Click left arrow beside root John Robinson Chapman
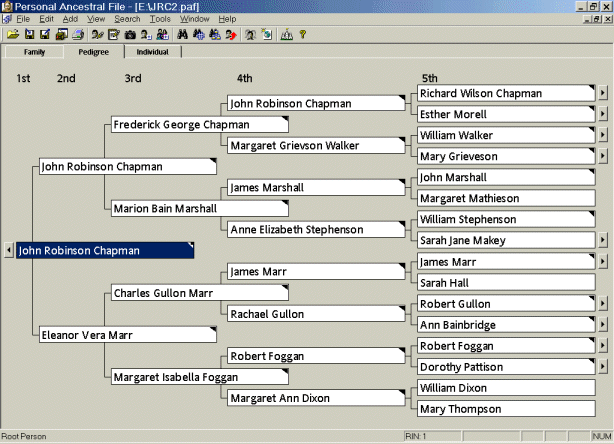The height and width of the screenshot is (444, 614). coord(9,251)
